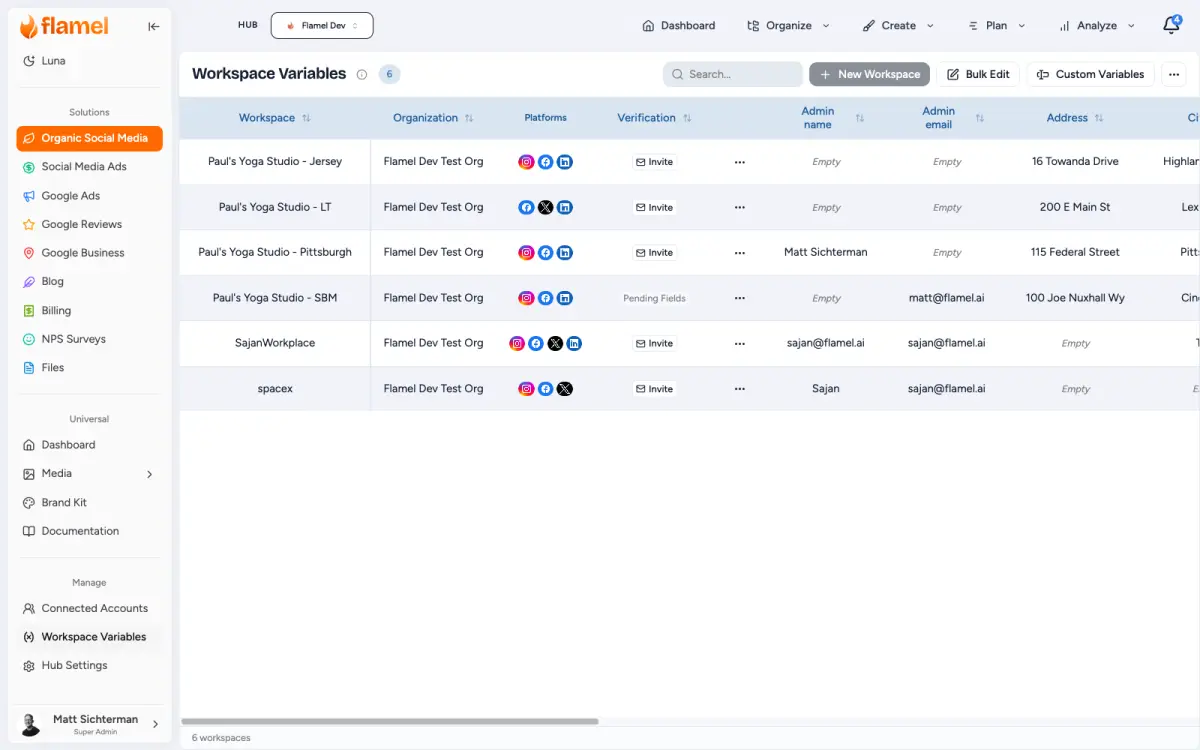Image resolution: width=1200 pixels, height=750 pixels.
Task: Sort by the Verification column
Action: point(687,118)
